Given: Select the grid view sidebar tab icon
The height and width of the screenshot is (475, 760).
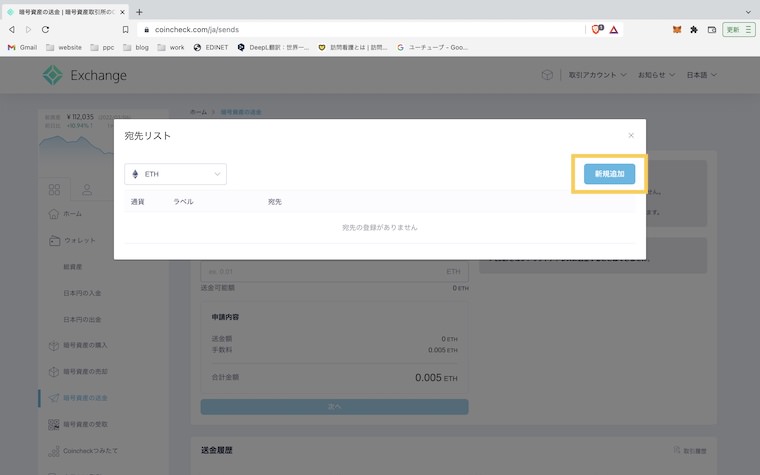Looking at the screenshot, I should click(x=55, y=190).
